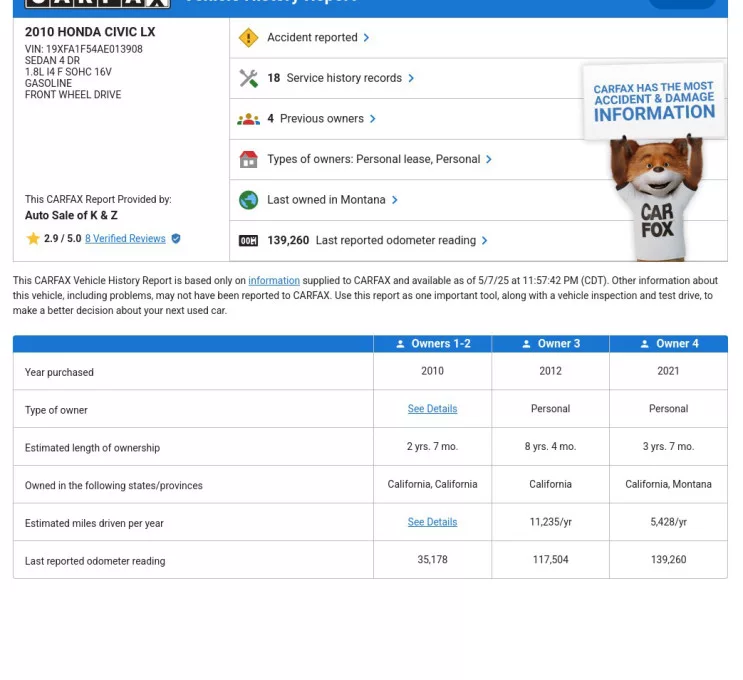Click the previous owners people icon
Image resolution: width=743 pixels, height=680 pixels.
[x=249, y=119]
